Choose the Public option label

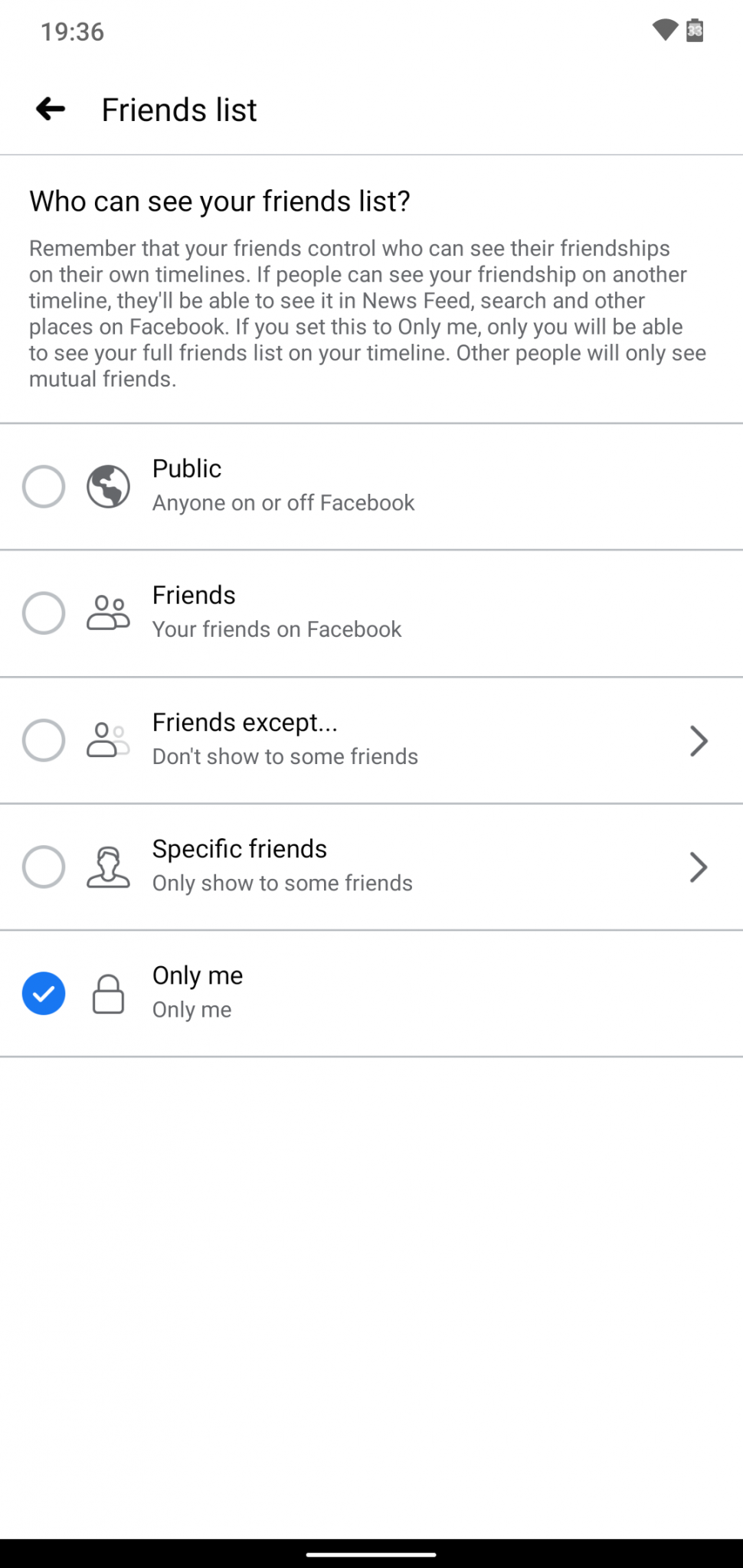(187, 469)
